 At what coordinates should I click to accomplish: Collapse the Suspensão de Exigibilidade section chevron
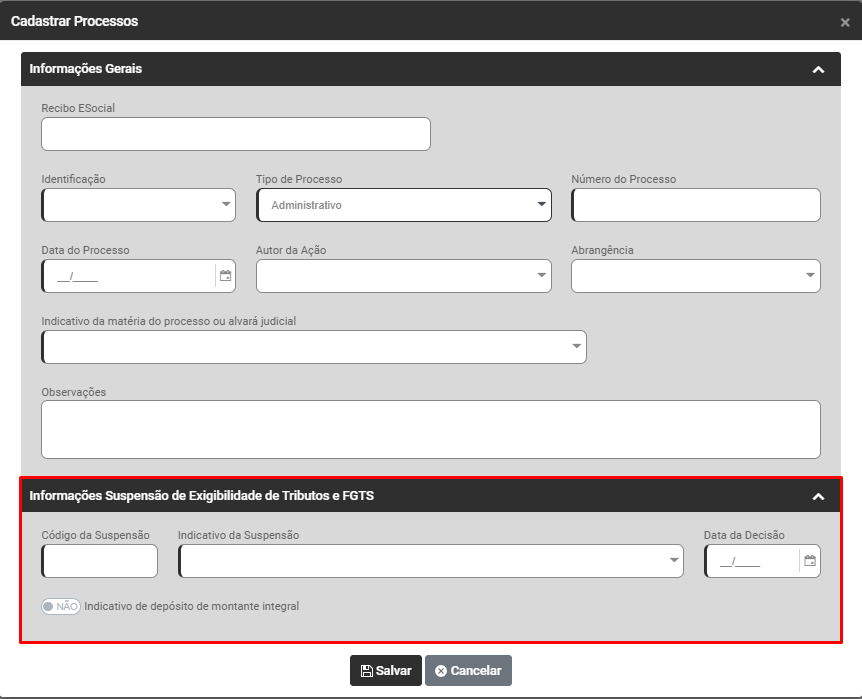(818, 496)
